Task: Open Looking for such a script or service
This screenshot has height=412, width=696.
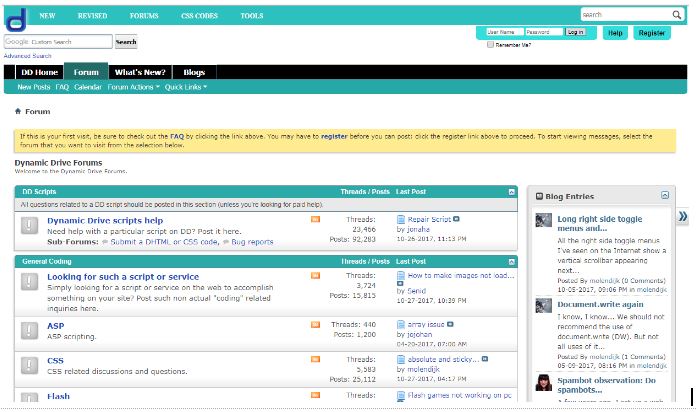Action: [x=123, y=277]
